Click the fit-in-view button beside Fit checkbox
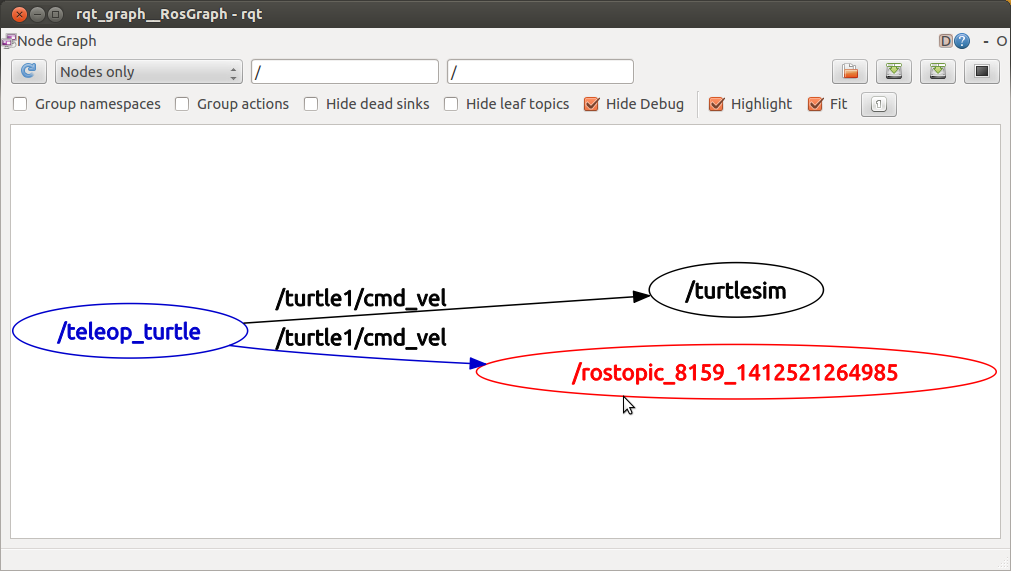Screen dimensions: 1011x571 point(878,104)
